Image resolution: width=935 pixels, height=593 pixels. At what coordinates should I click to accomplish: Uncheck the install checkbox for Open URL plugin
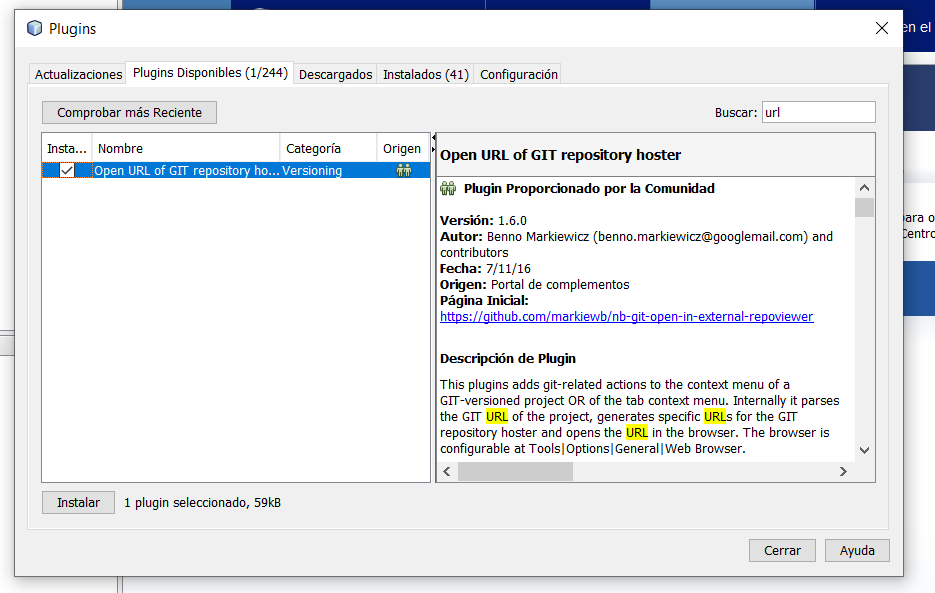(x=67, y=171)
